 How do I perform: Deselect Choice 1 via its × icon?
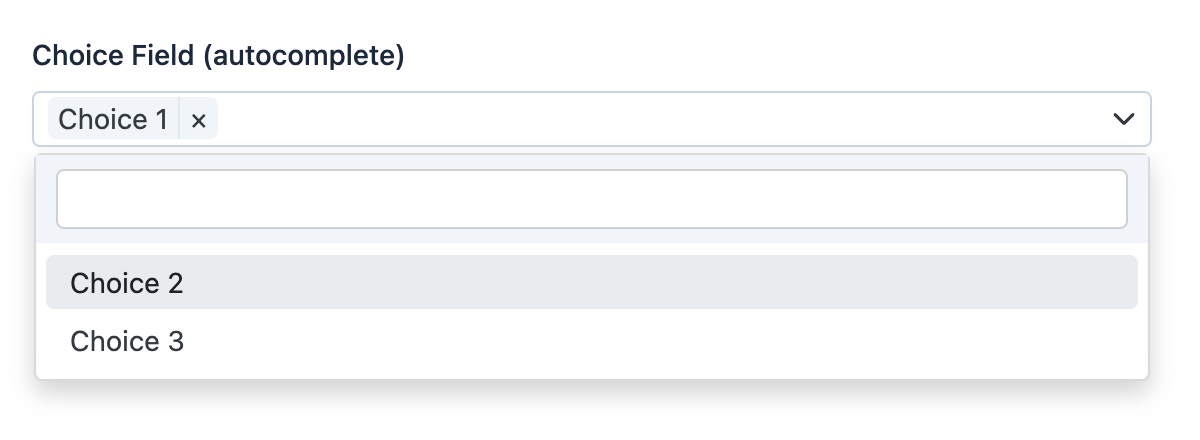(x=199, y=120)
